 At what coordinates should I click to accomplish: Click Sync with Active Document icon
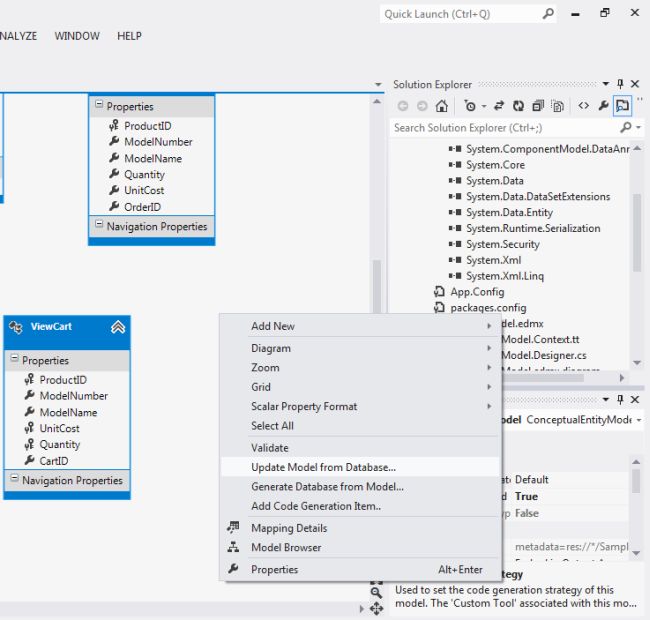tap(499, 106)
